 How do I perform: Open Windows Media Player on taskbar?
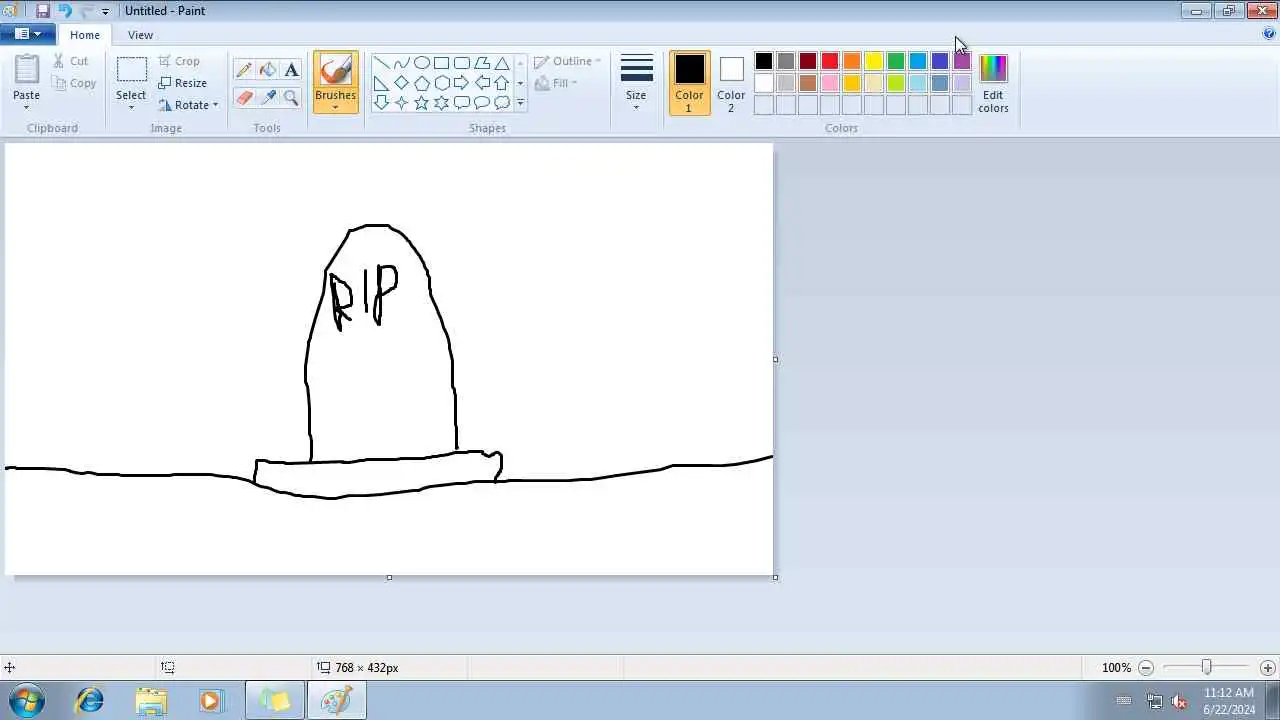tap(211, 701)
